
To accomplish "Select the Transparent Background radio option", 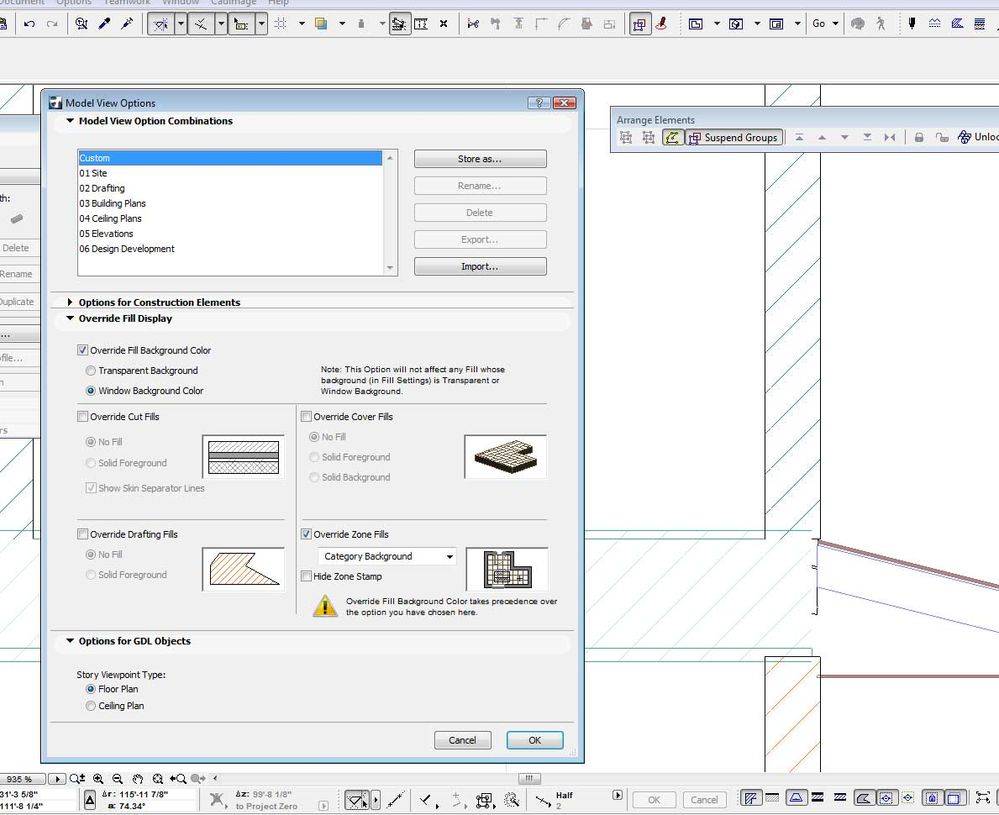I will point(91,371).
